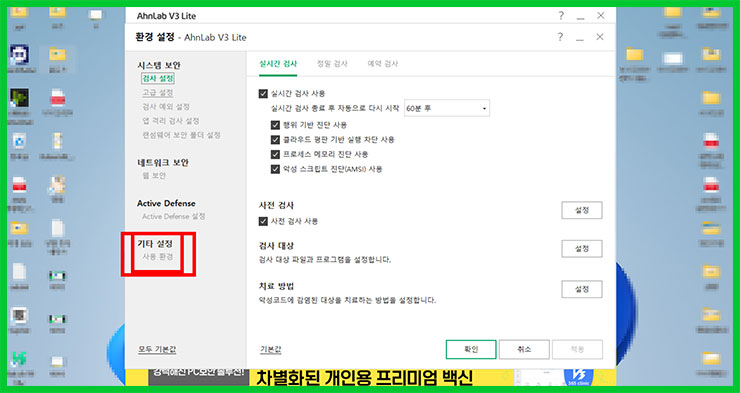Open 앱 격리 검사 설정 in sidebar
Image resolution: width=740 pixels, height=393 pixels.
click(171, 121)
